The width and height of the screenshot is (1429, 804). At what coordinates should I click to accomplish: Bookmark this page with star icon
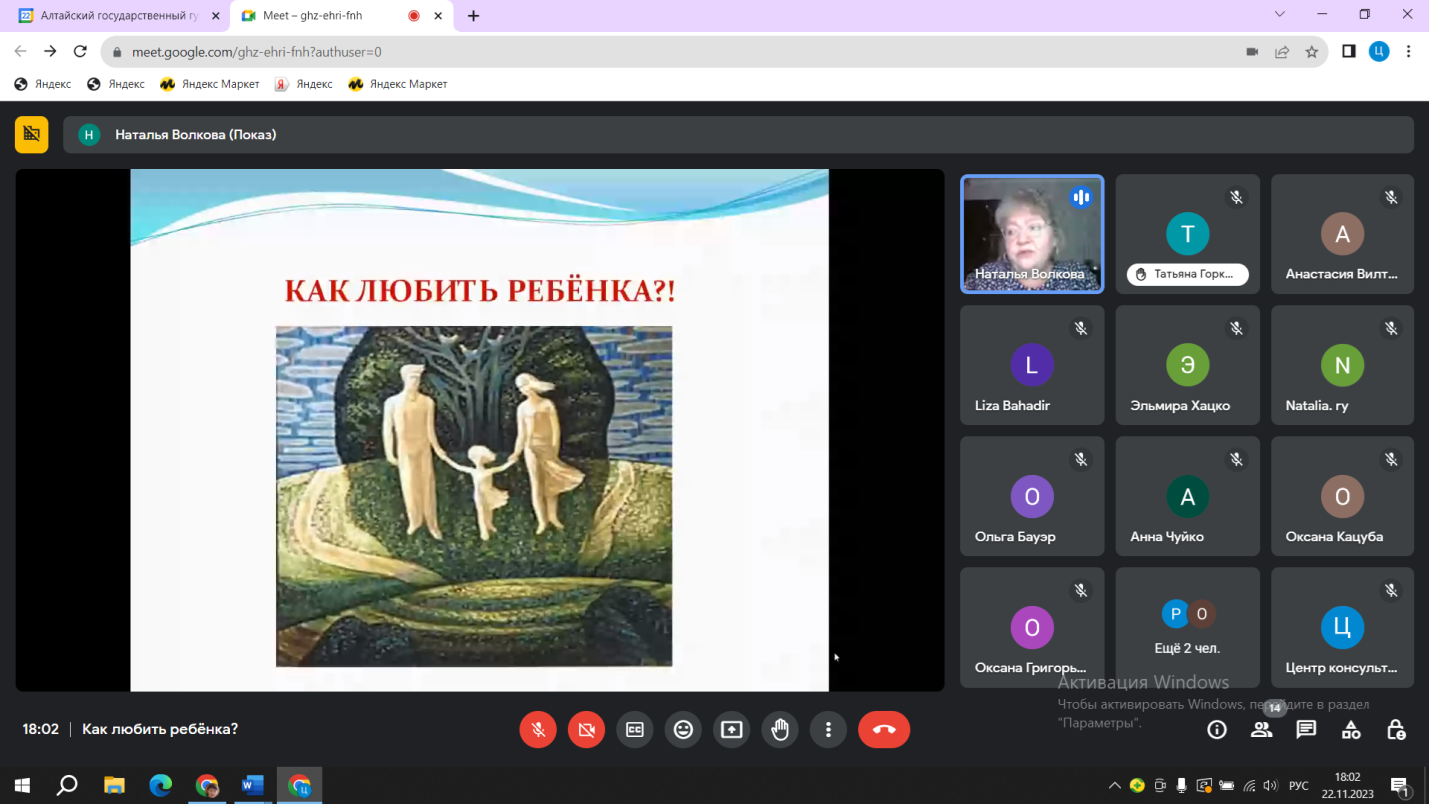tap(1312, 52)
